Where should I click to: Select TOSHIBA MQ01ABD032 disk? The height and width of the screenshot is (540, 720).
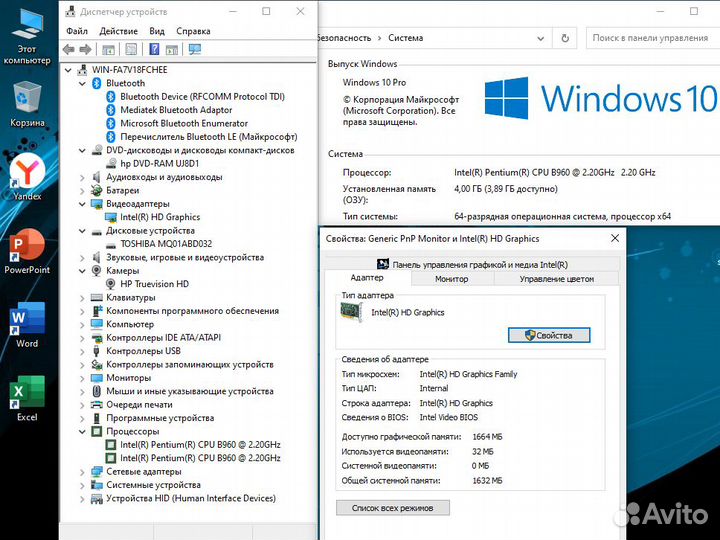point(166,243)
